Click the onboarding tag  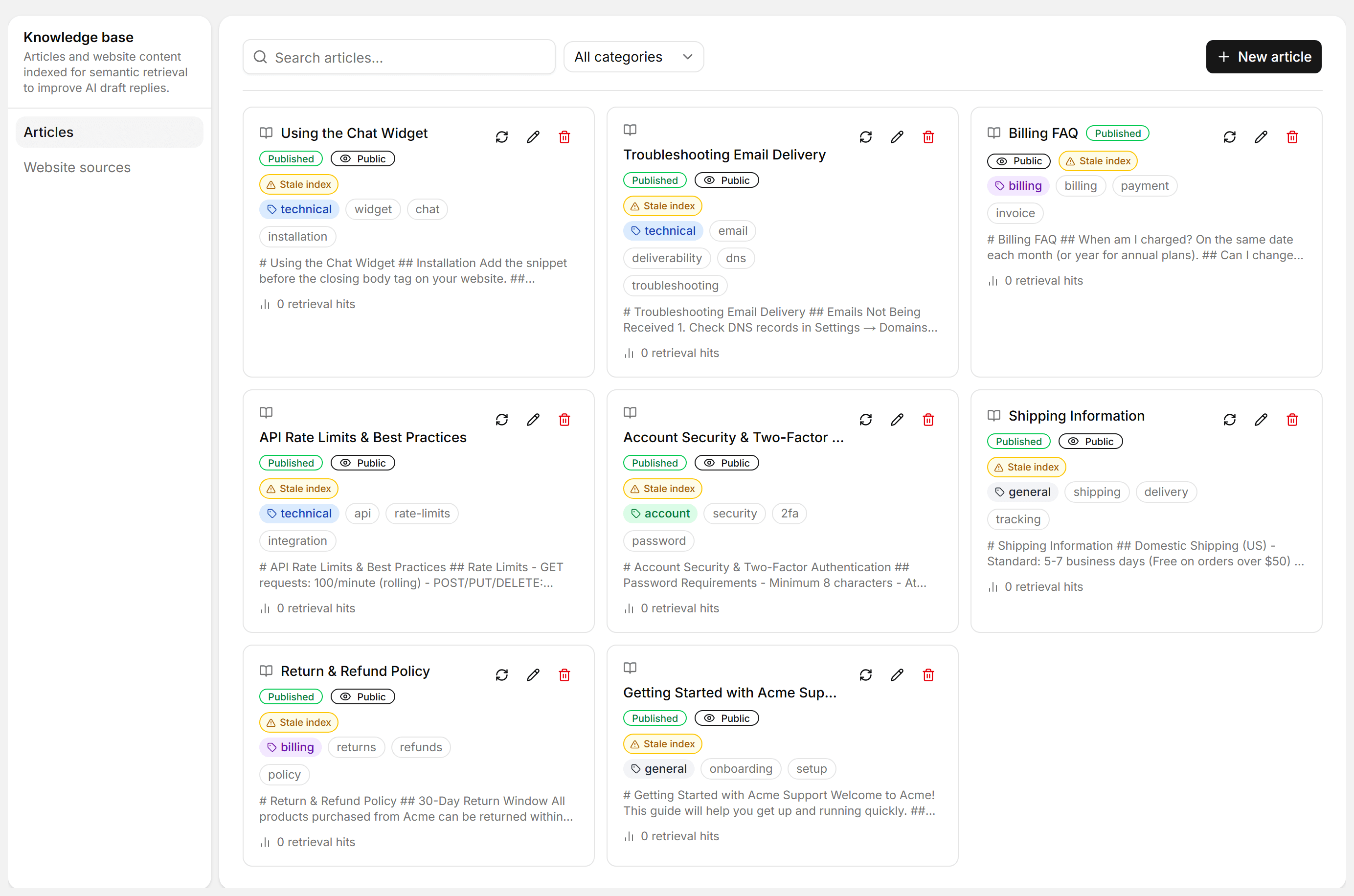click(741, 769)
